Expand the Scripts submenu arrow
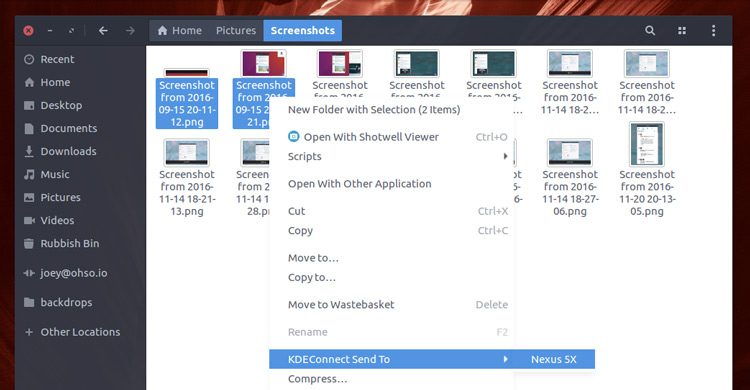The height and width of the screenshot is (390, 750). tap(505, 156)
